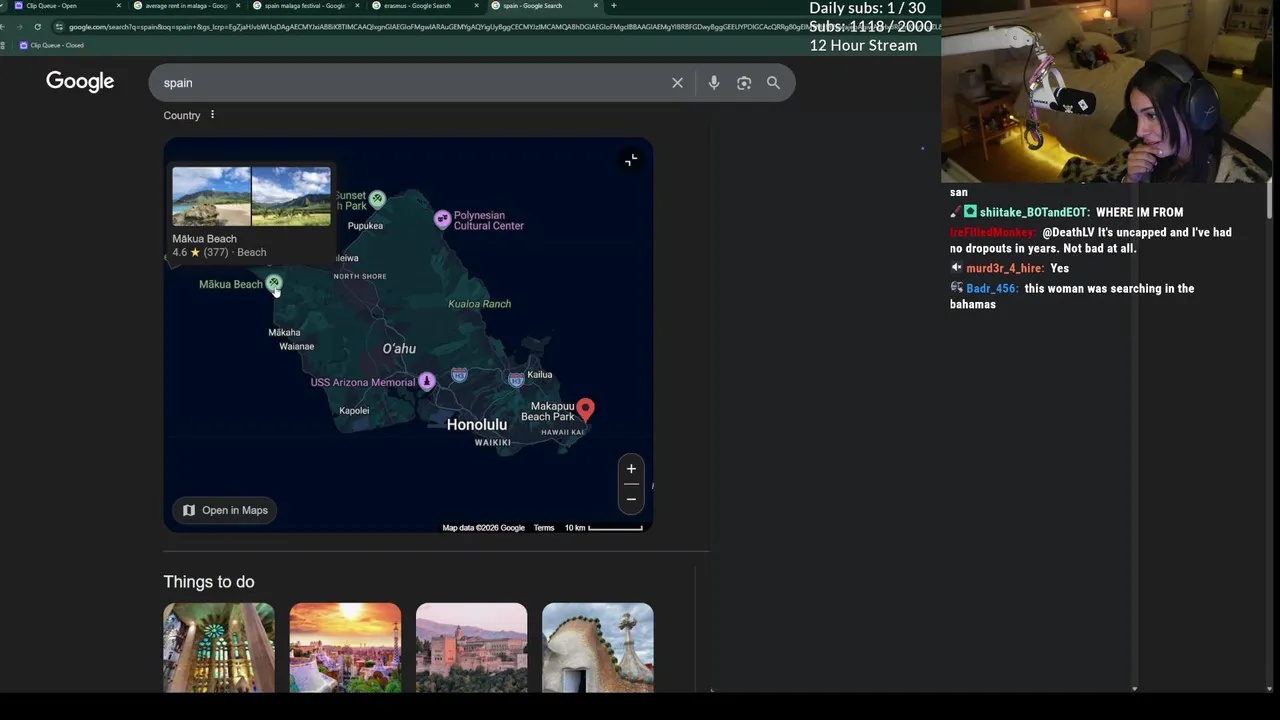This screenshot has height=720, width=1280.
Task: Open Casa Milà chimney thing-to-do card
Action: point(597,647)
